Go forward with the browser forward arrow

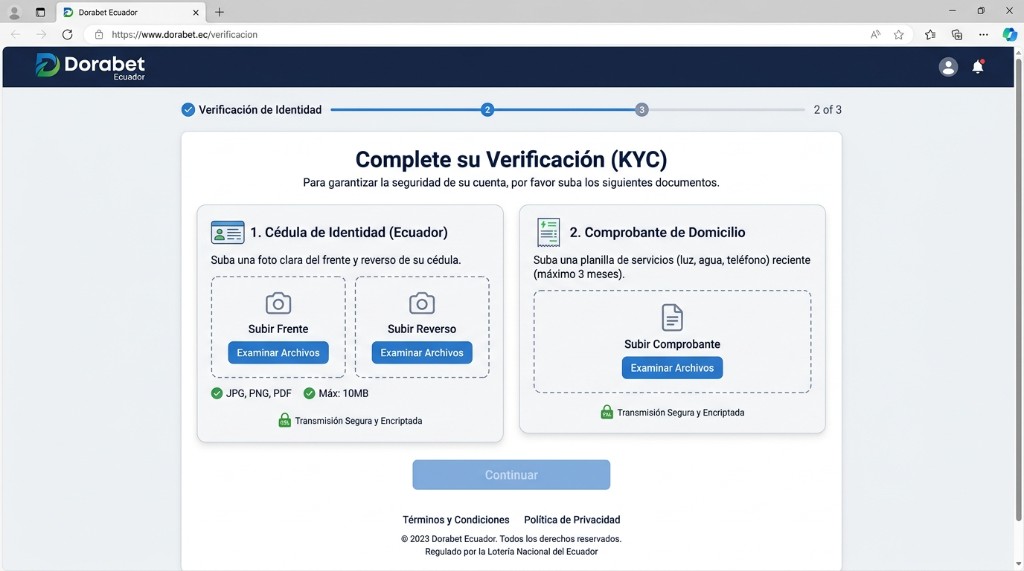(x=41, y=35)
